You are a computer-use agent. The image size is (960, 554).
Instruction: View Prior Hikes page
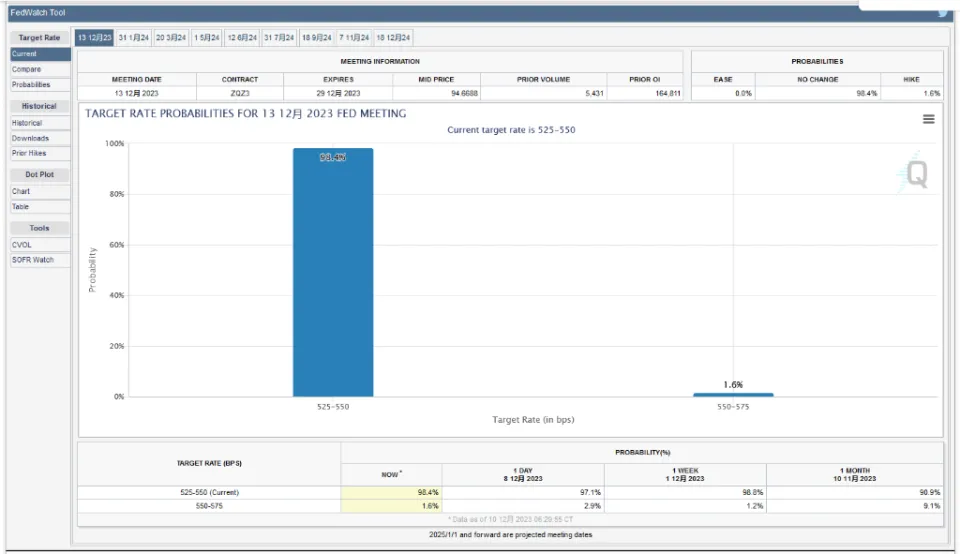pos(29,153)
